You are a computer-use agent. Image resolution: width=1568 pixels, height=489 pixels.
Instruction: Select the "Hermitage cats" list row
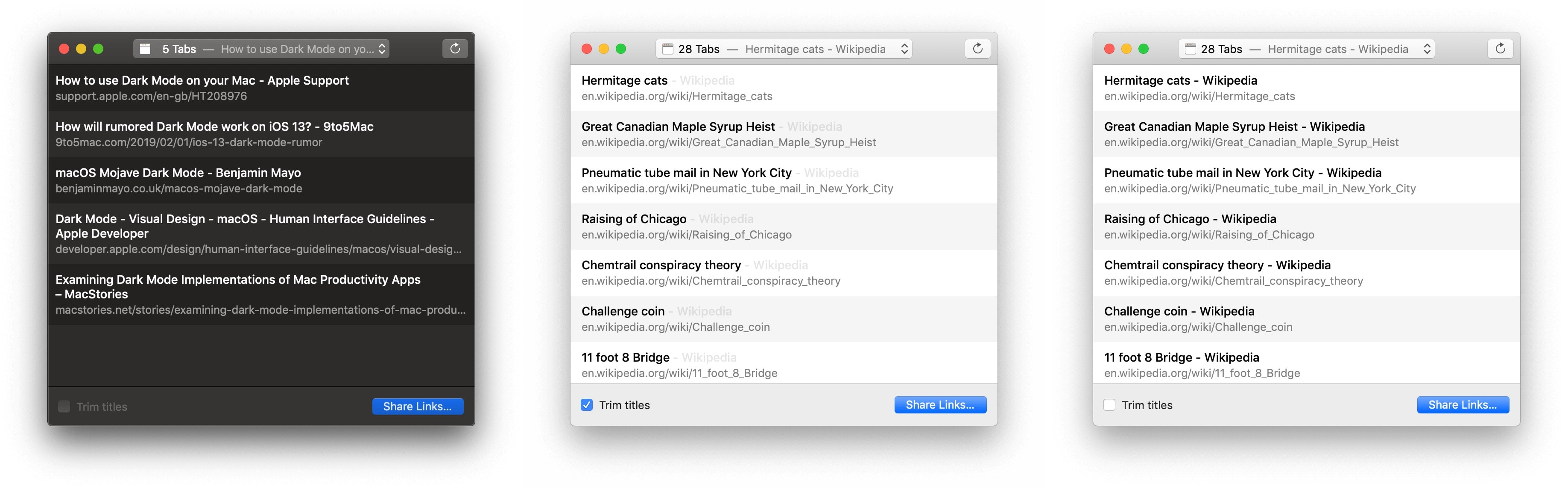(784, 88)
